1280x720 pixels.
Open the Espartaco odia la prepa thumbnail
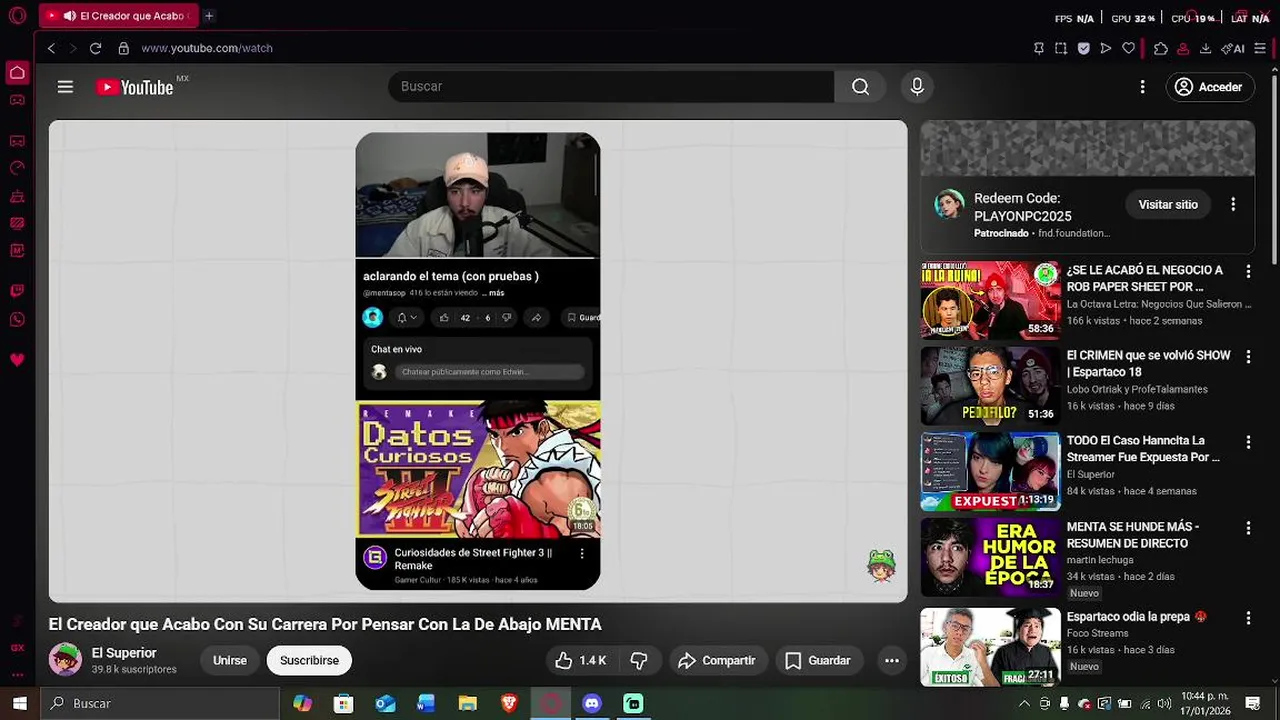pos(990,647)
